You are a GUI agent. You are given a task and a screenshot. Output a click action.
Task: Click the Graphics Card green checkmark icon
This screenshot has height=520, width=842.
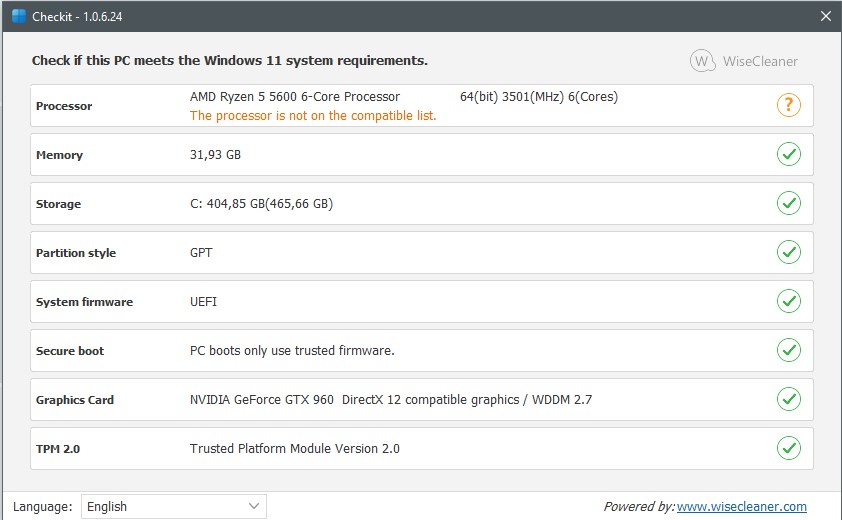[789, 399]
